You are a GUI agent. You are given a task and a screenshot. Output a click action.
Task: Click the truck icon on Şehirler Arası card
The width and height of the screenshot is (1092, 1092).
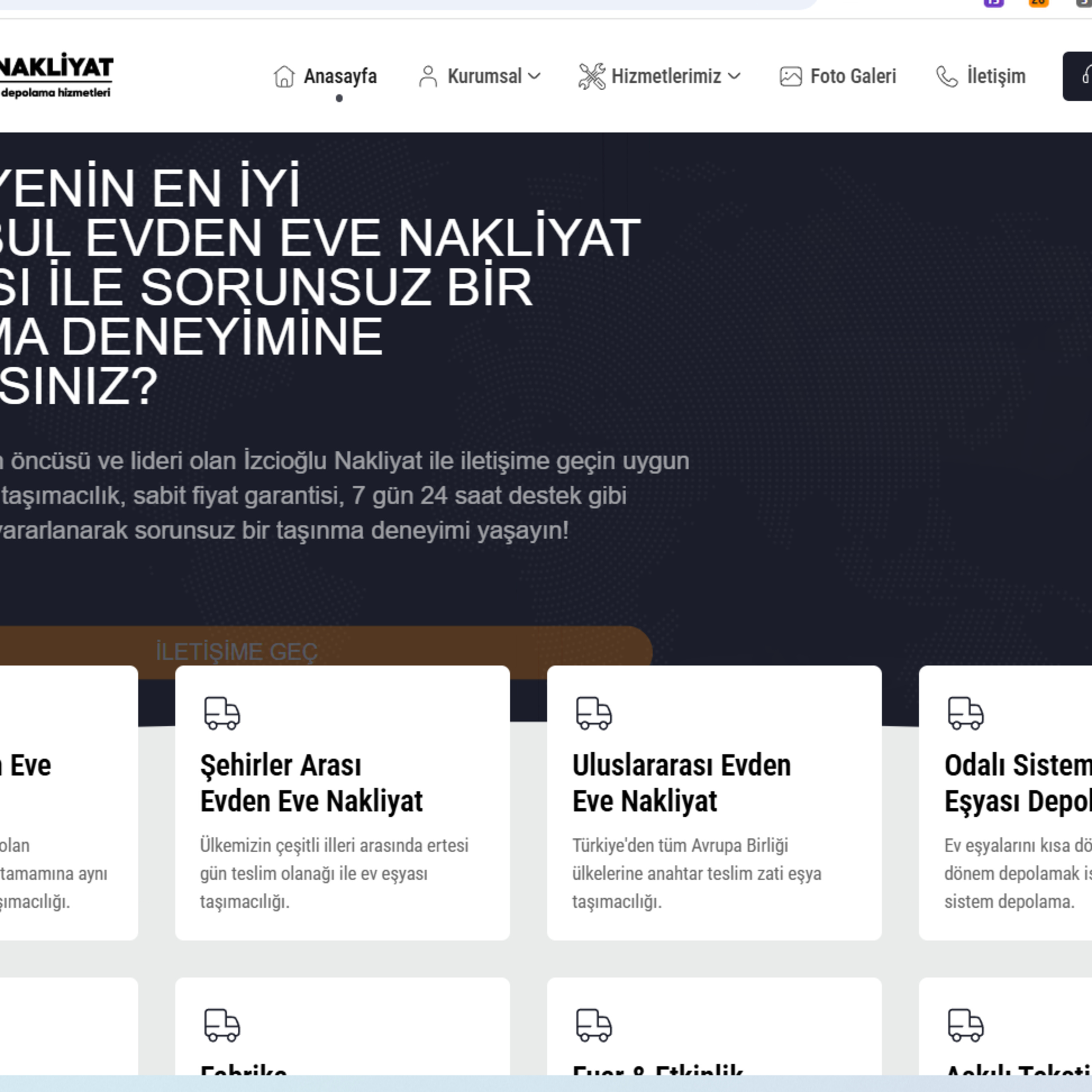click(x=222, y=713)
